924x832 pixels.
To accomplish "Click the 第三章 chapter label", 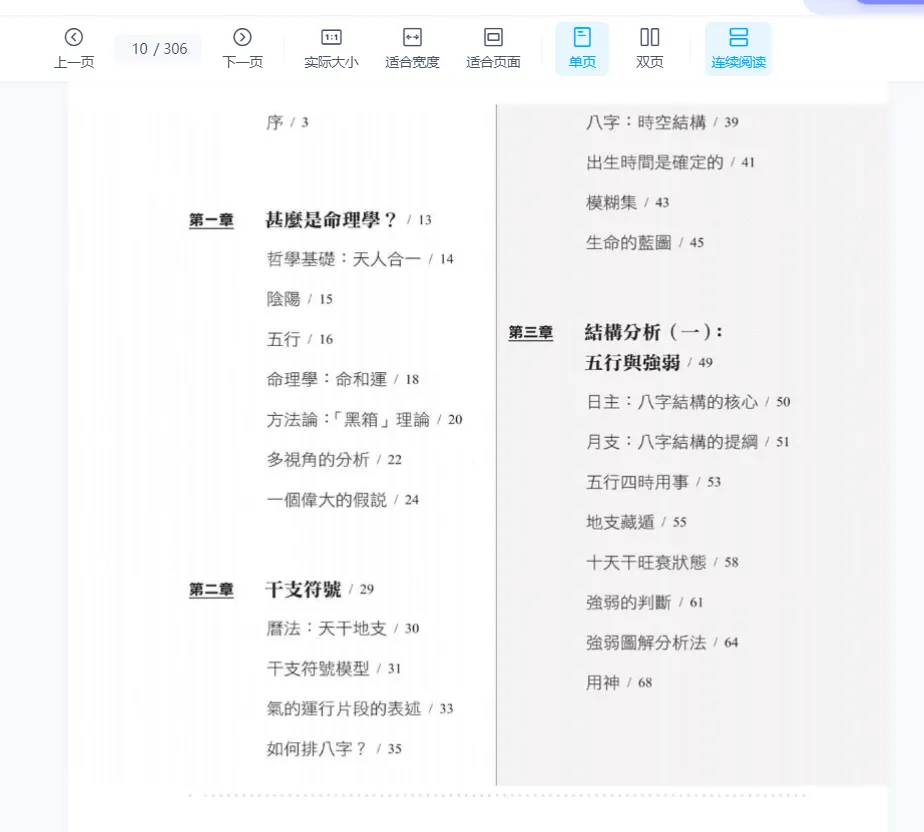I will coord(530,333).
